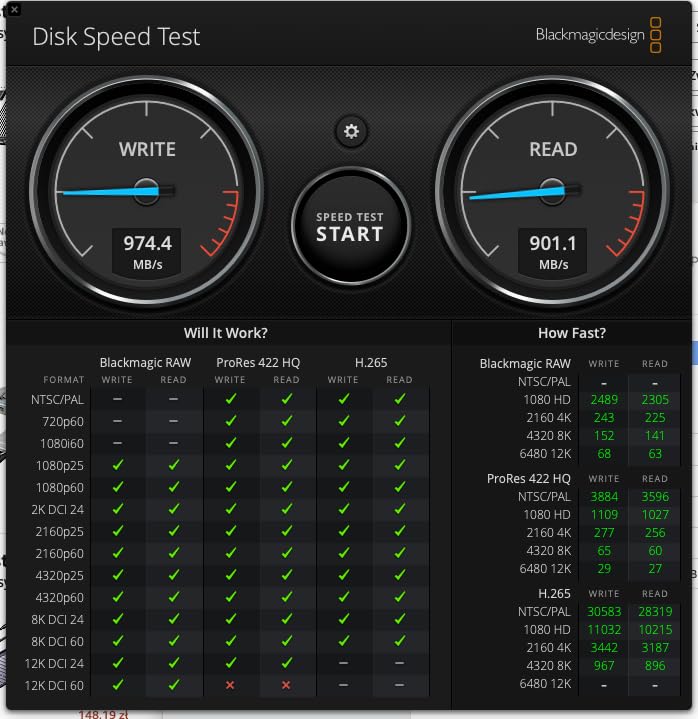Click the 1080i60 format row label

coord(62,443)
